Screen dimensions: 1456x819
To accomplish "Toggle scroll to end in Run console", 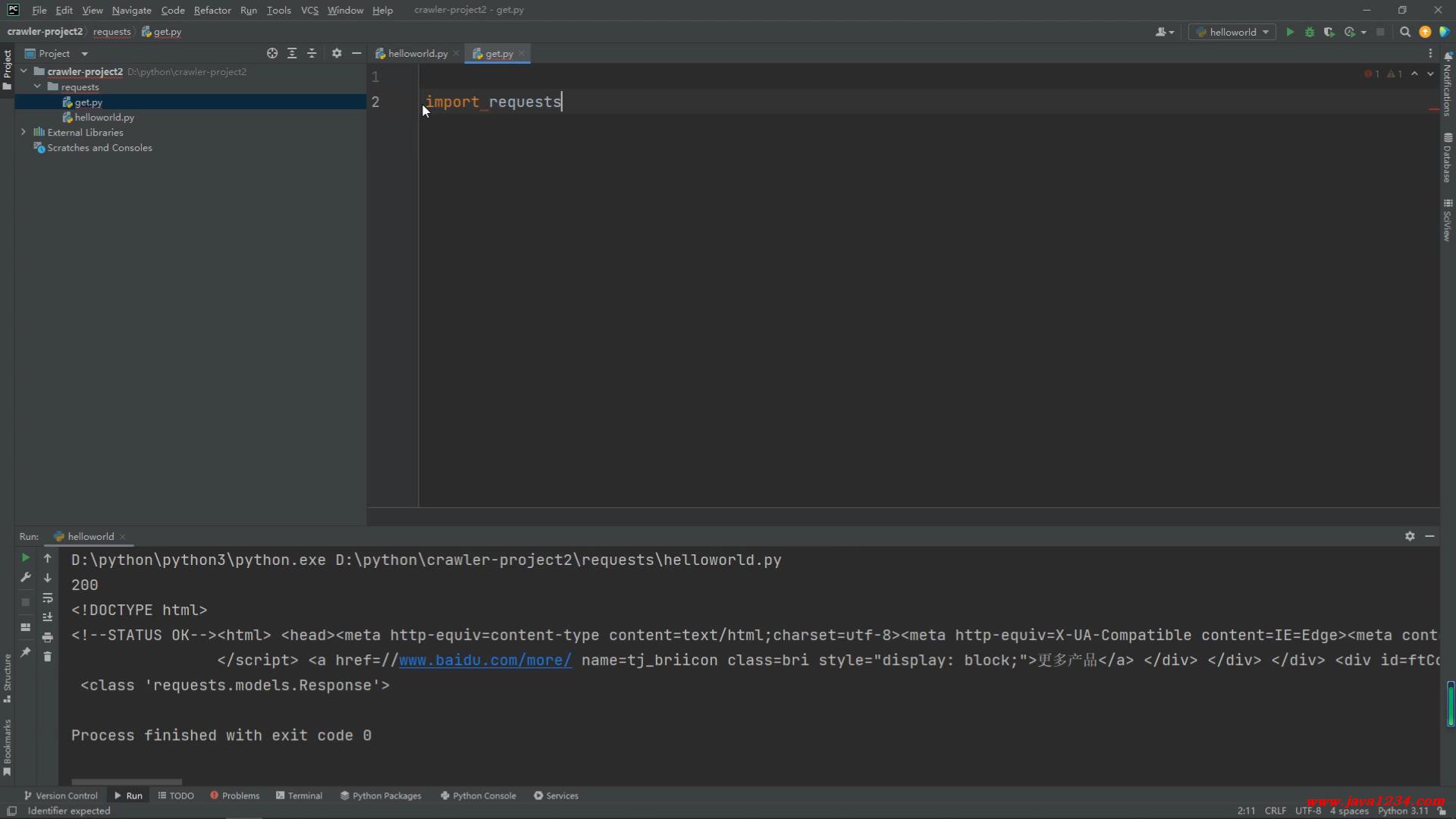I will (47, 617).
